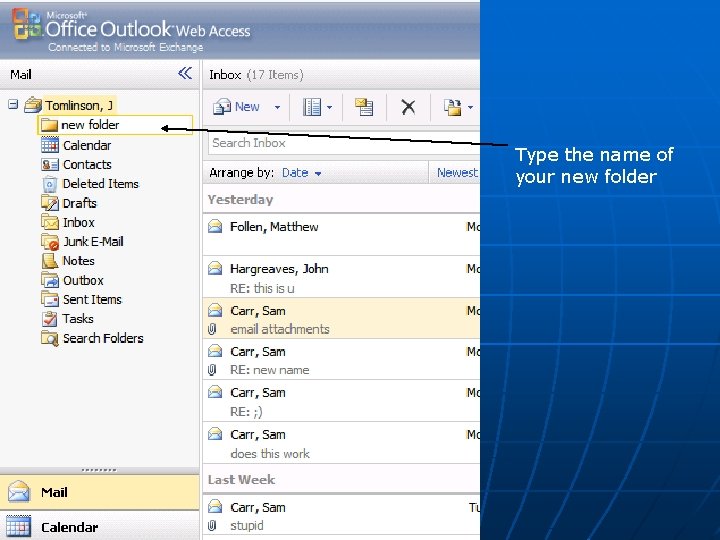The height and width of the screenshot is (540, 720).
Task: Open the Notes folder
Action: 79,261
